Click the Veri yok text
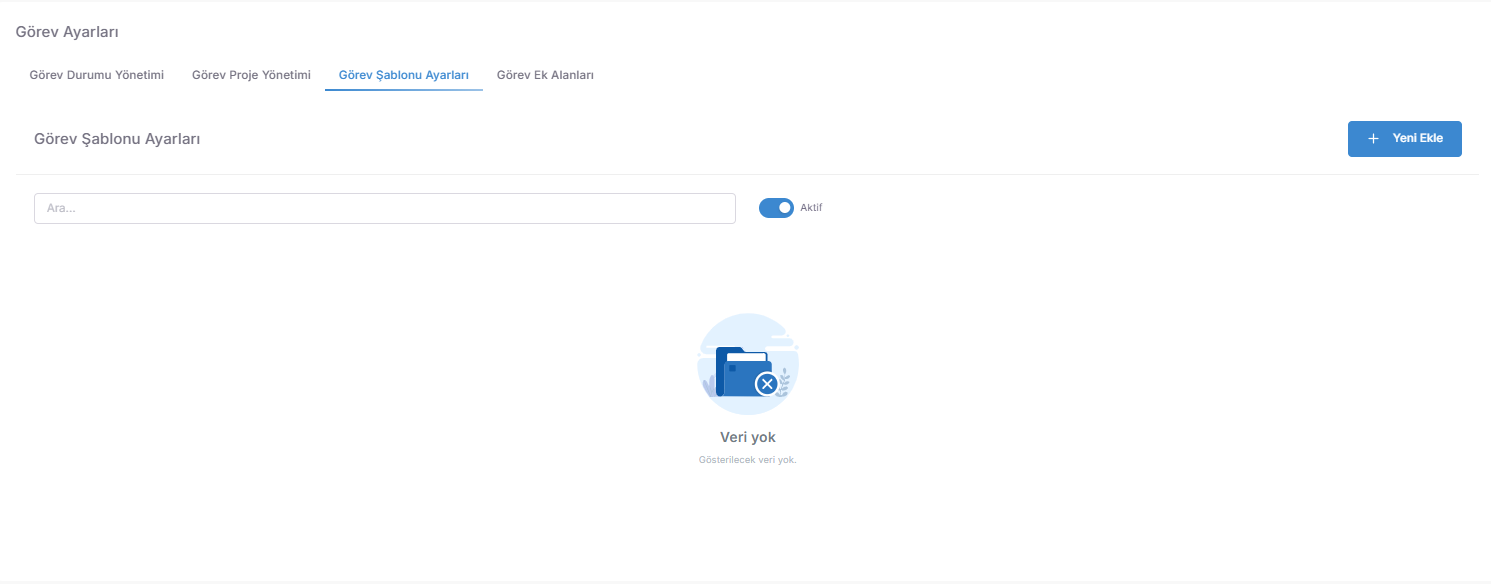Image resolution: width=1491 pixels, height=584 pixels. tap(748, 437)
